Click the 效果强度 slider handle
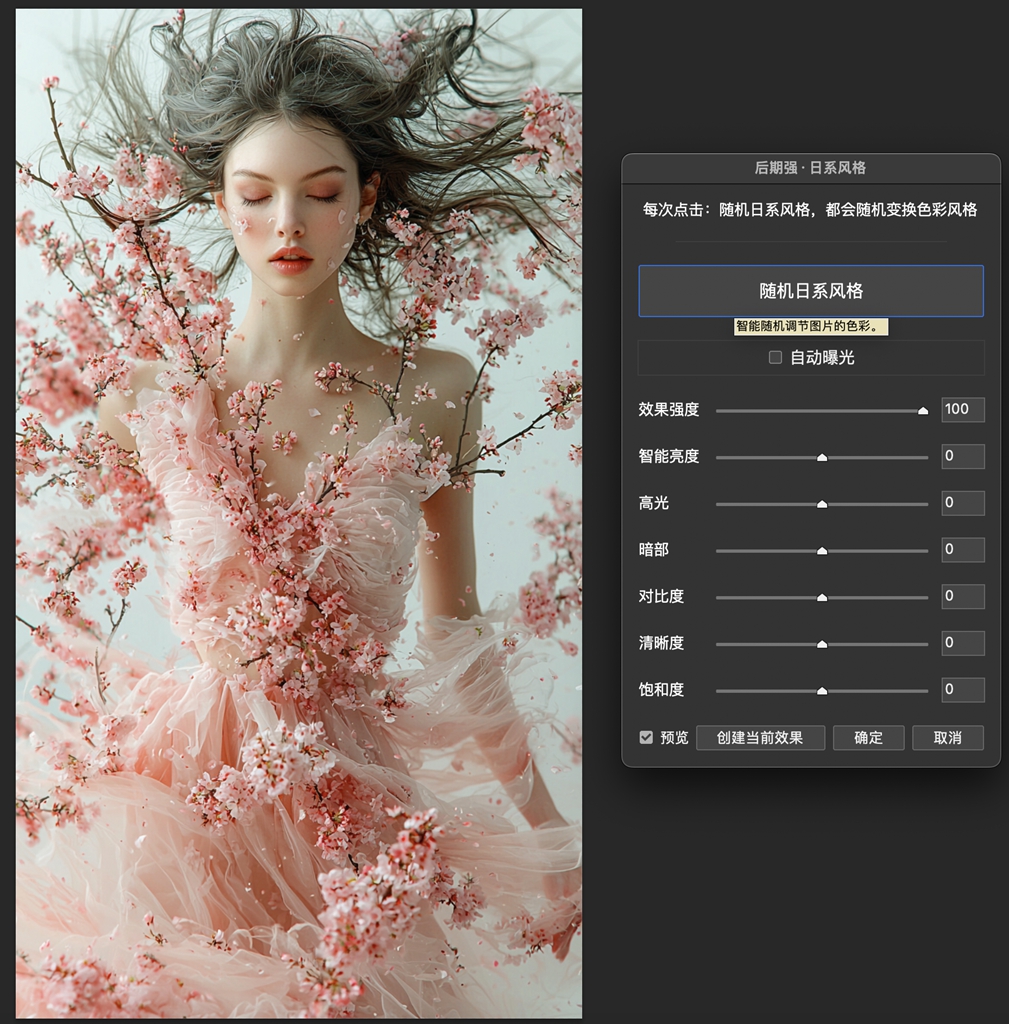This screenshot has width=1009, height=1024. pos(923,410)
